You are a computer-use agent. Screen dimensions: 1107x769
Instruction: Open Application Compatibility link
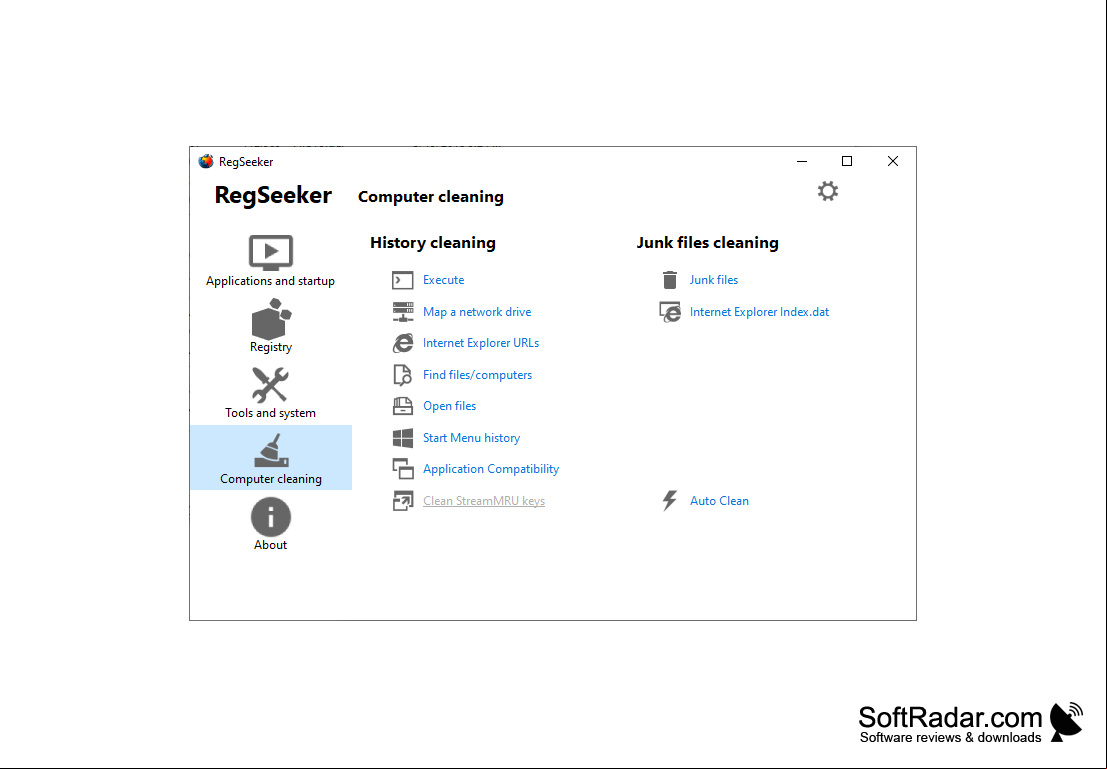point(491,469)
